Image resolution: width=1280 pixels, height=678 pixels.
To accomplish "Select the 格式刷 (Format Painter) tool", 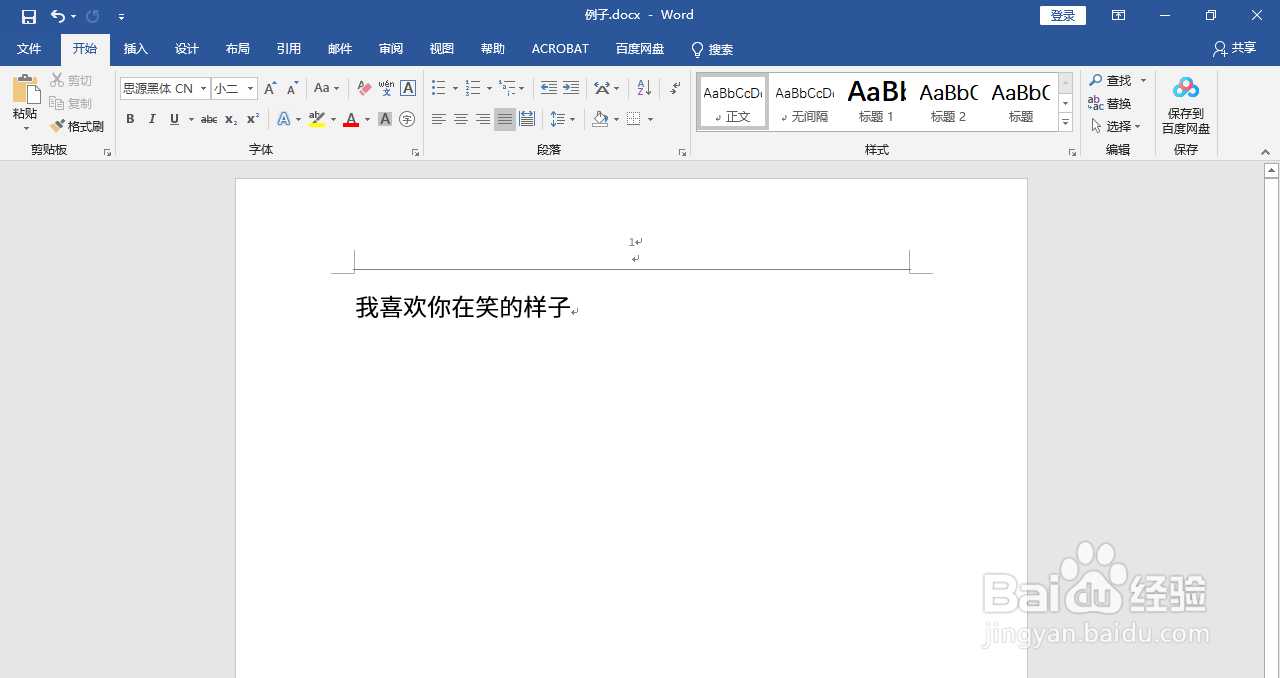I will 78,126.
